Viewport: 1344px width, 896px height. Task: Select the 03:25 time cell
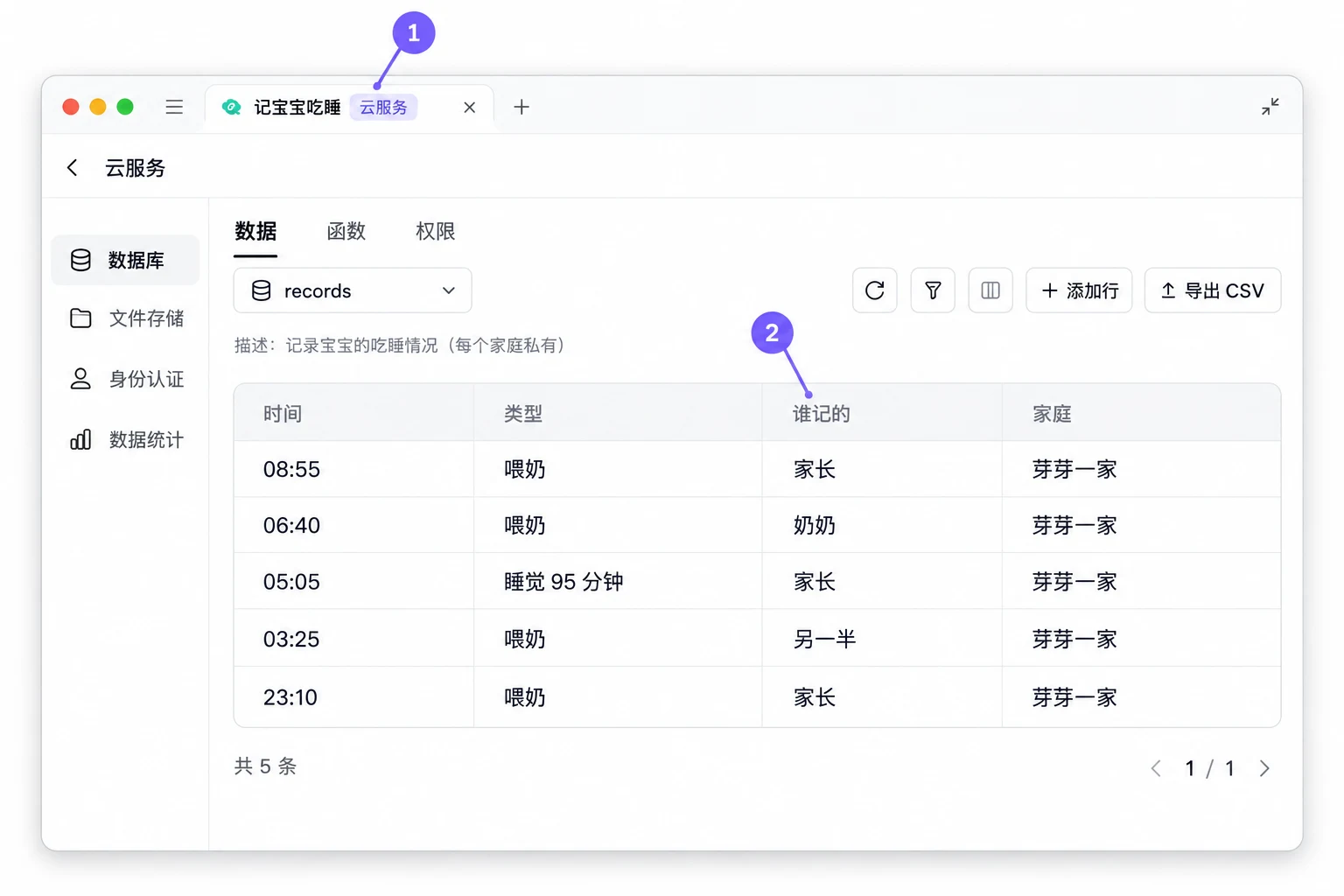[353, 639]
